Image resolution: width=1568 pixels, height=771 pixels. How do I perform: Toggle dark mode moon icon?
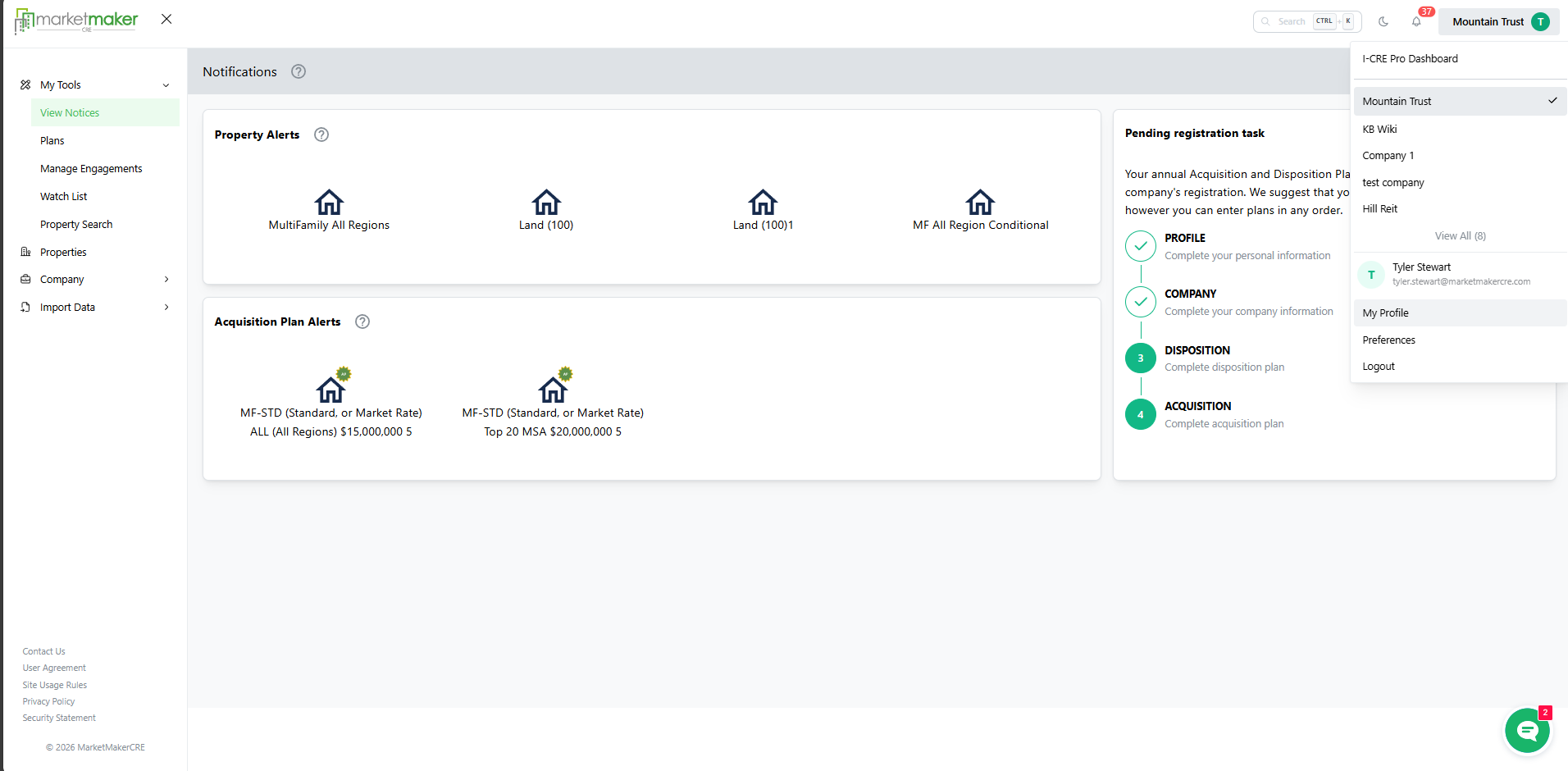(1383, 22)
